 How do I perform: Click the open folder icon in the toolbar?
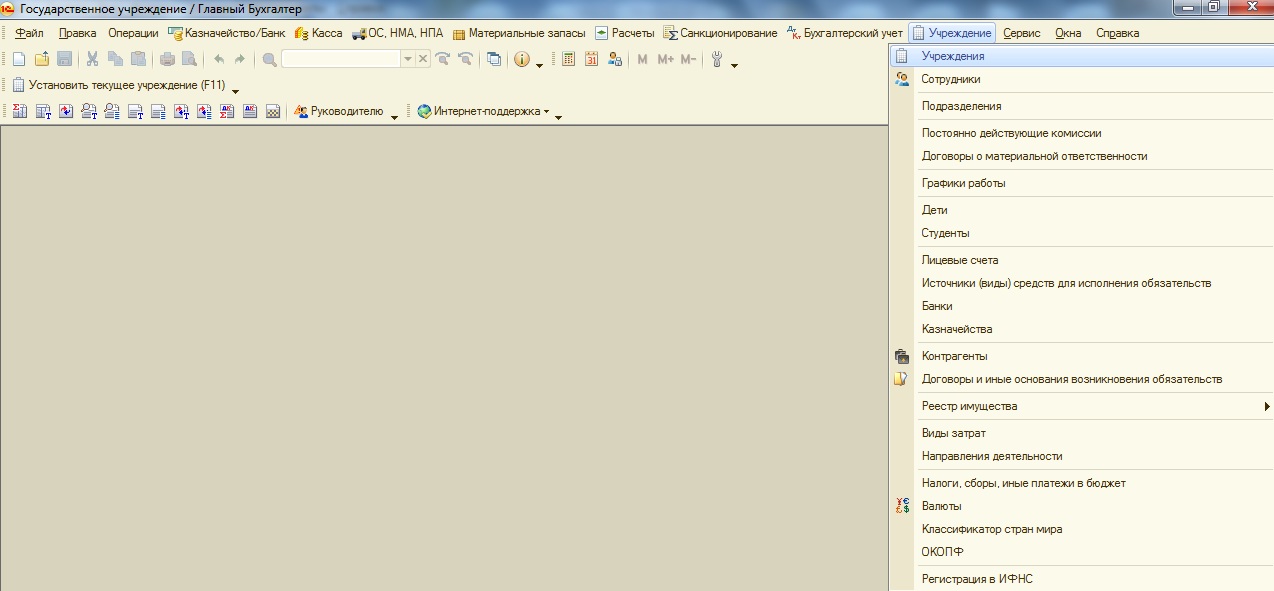coord(42,59)
